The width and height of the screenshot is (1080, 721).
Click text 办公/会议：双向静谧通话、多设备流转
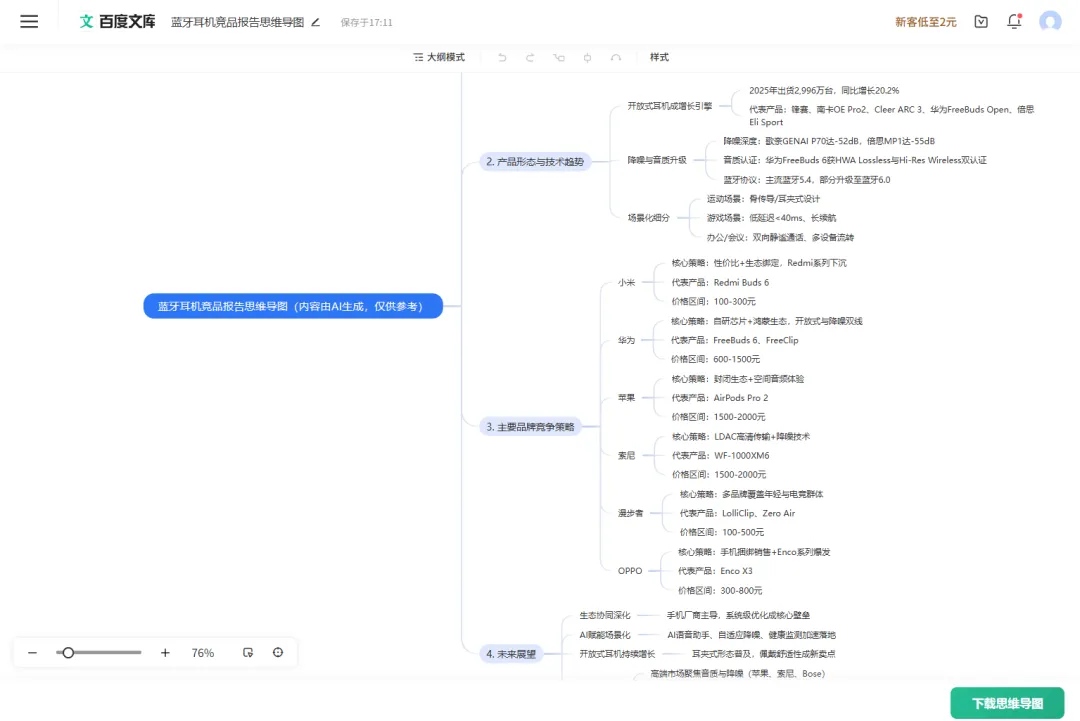point(780,238)
